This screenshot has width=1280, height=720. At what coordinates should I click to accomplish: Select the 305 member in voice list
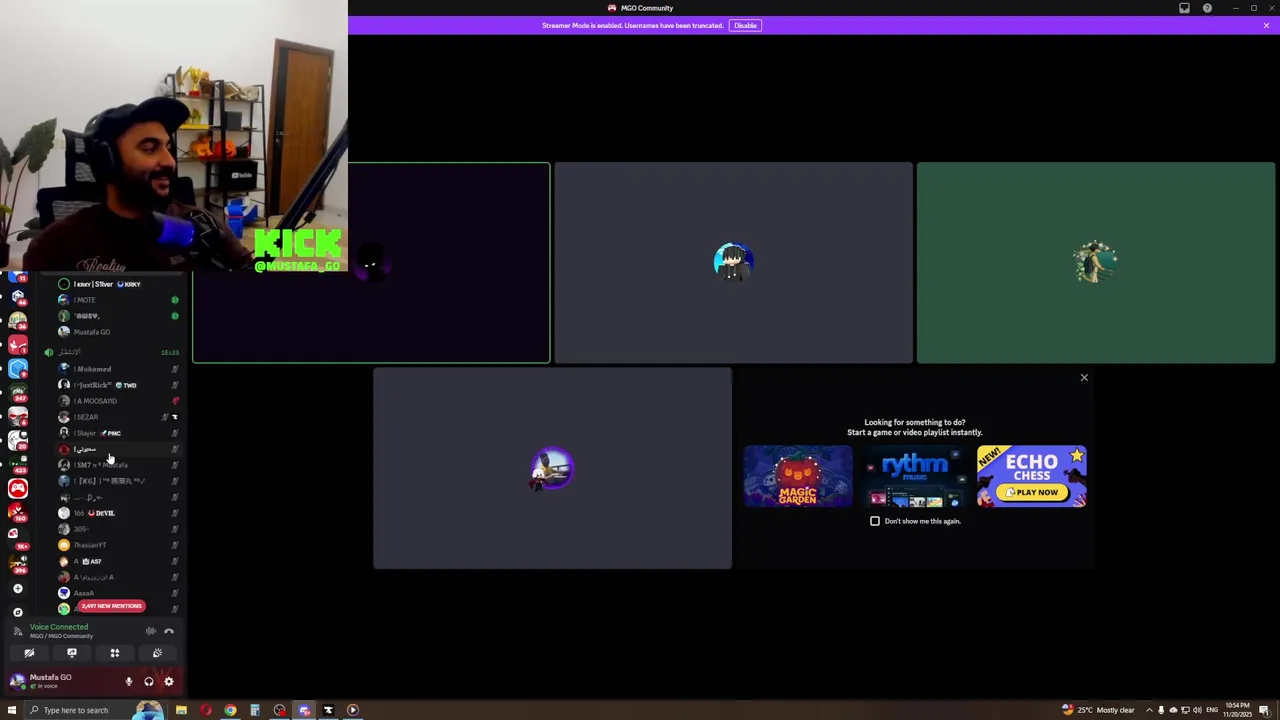117,529
